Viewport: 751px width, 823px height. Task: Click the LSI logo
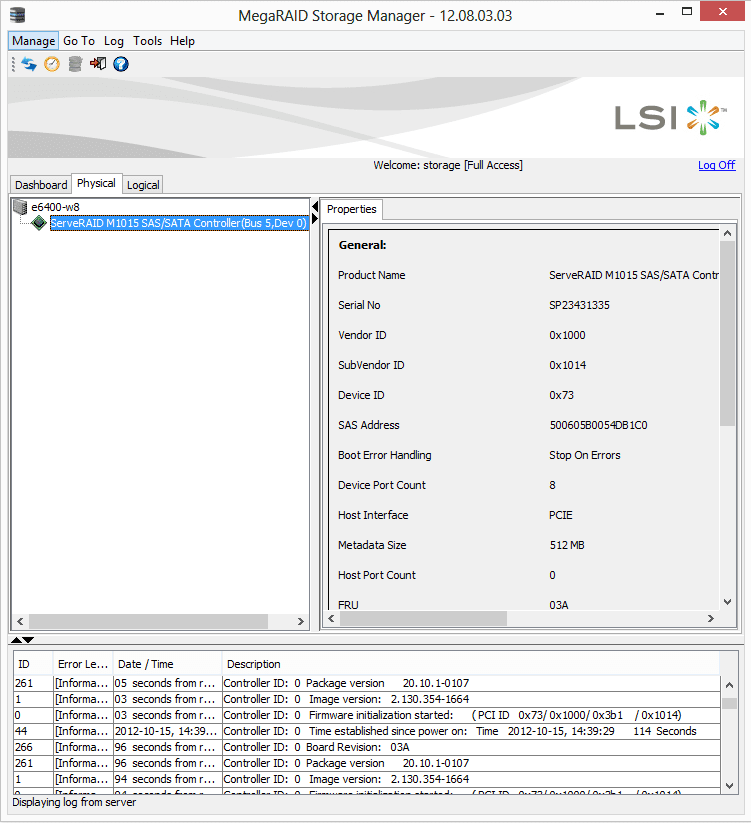[x=671, y=118]
